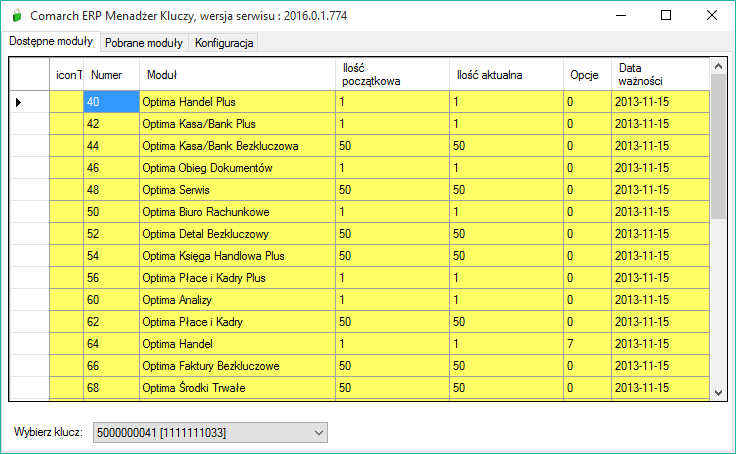Image resolution: width=736 pixels, height=454 pixels.
Task: Click scrollbar down arrow in module table
Action: click(x=718, y=392)
